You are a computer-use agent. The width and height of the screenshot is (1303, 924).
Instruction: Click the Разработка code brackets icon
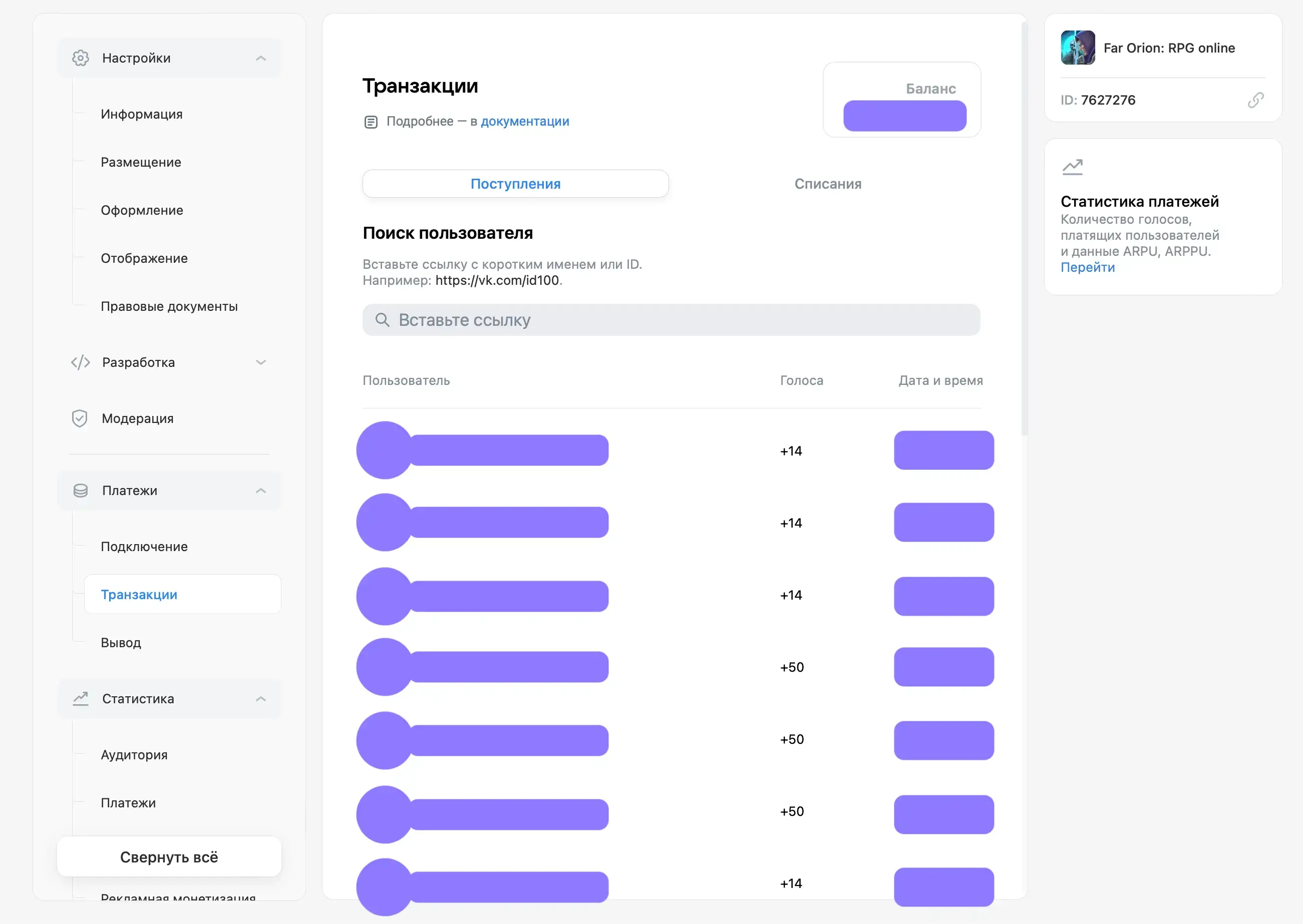coord(80,362)
